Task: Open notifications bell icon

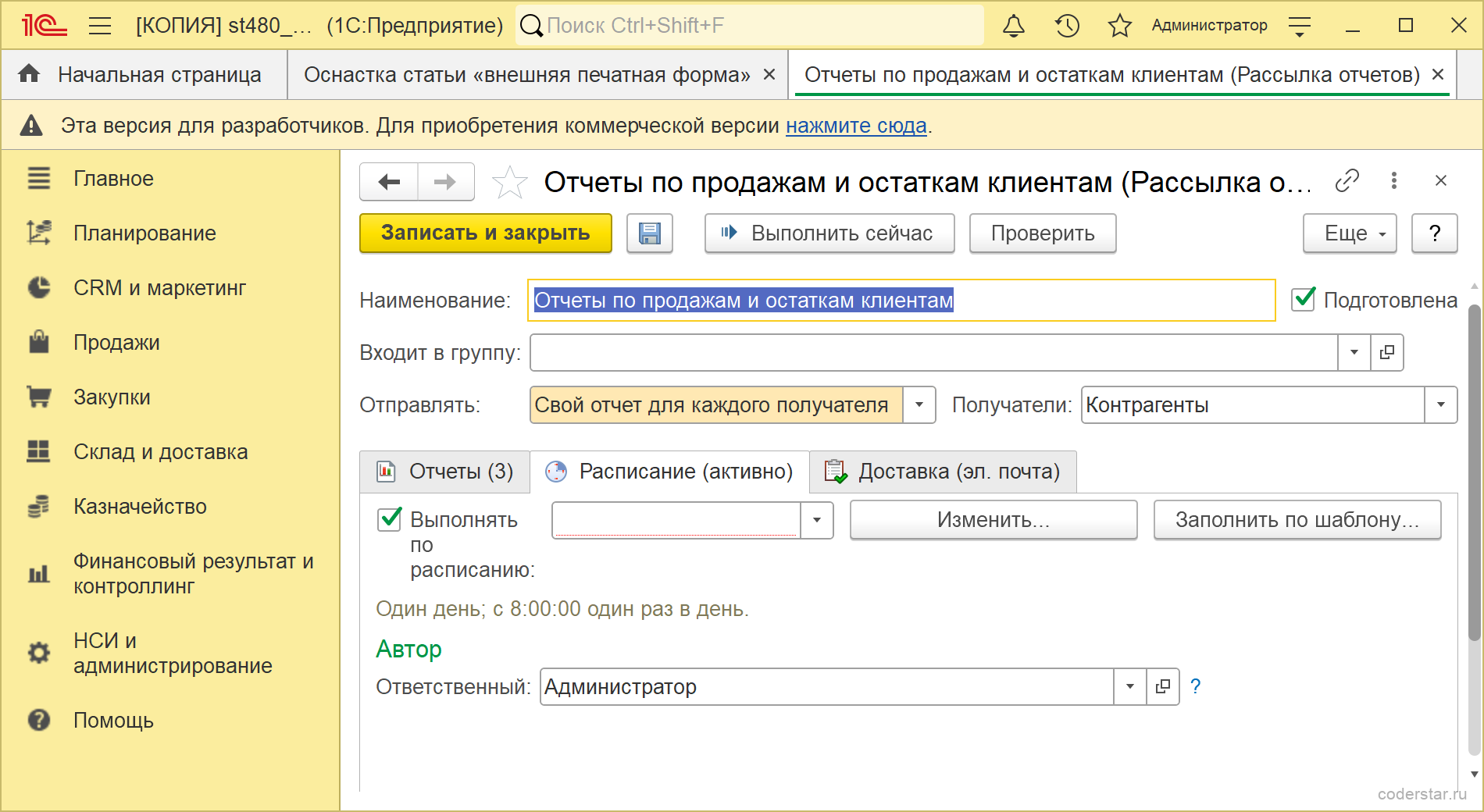Action: coord(1014,26)
